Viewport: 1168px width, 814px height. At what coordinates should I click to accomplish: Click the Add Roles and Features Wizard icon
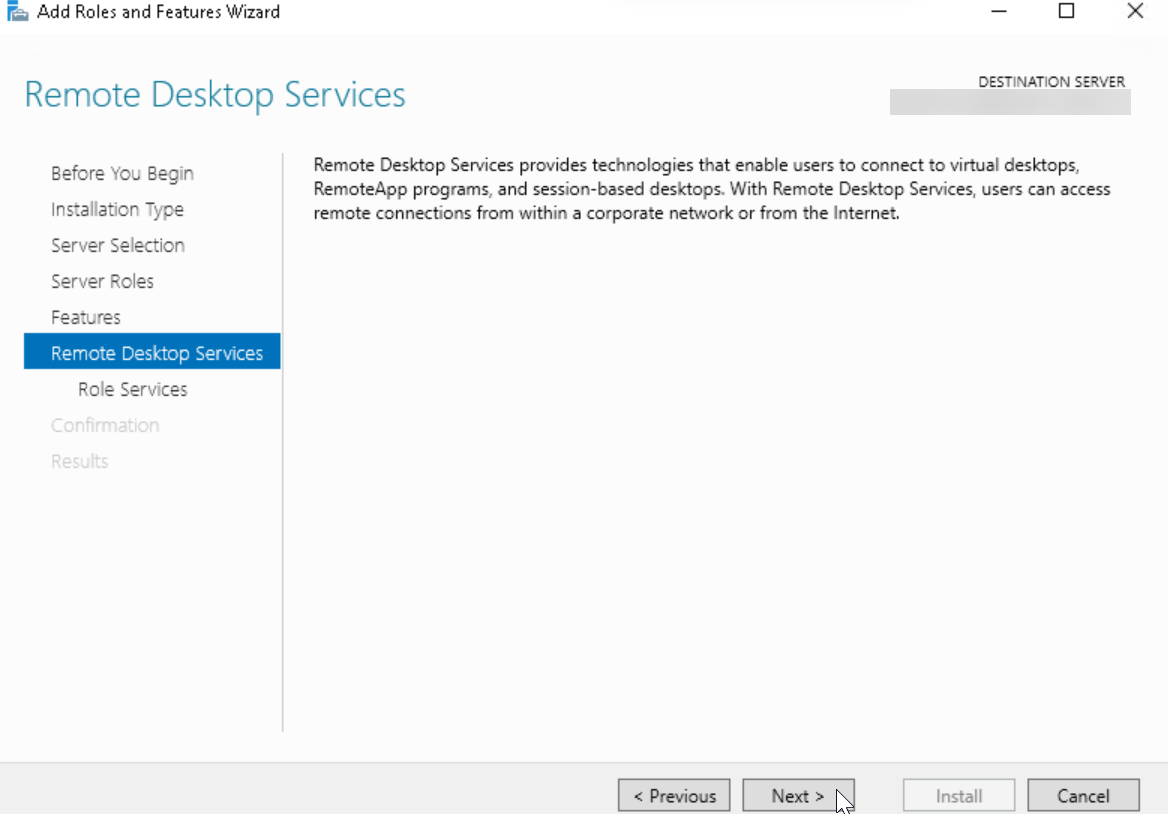coord(16,10)
